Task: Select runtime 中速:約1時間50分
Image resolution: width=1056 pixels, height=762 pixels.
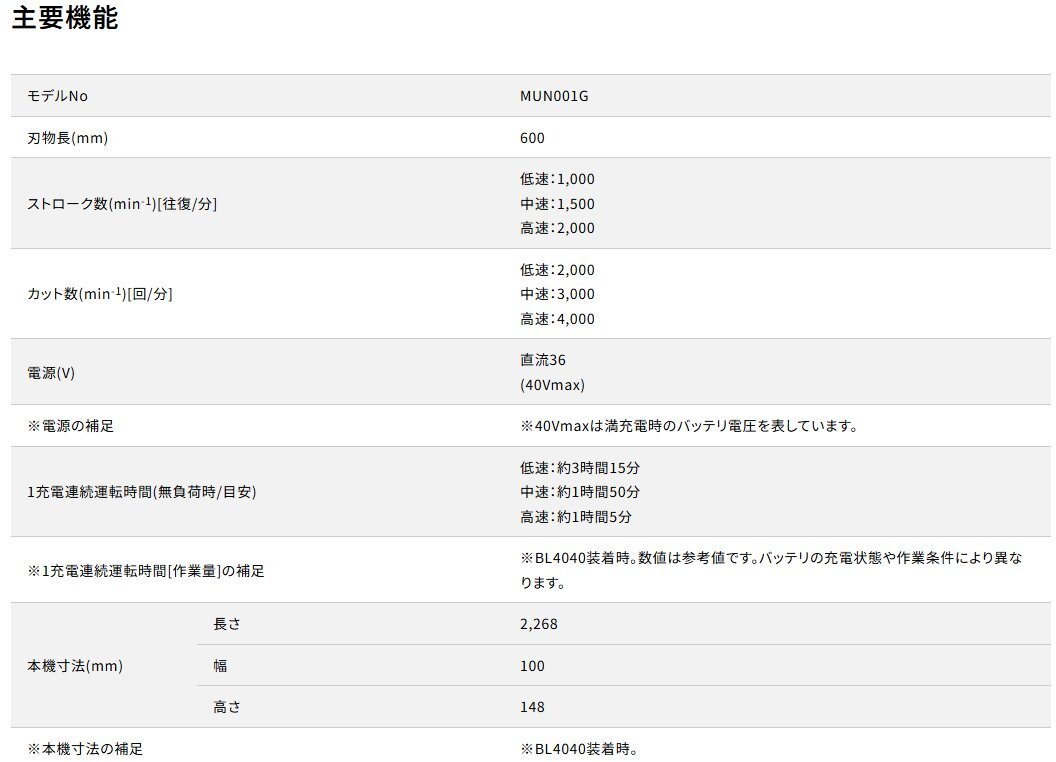Action: point(580,492)
